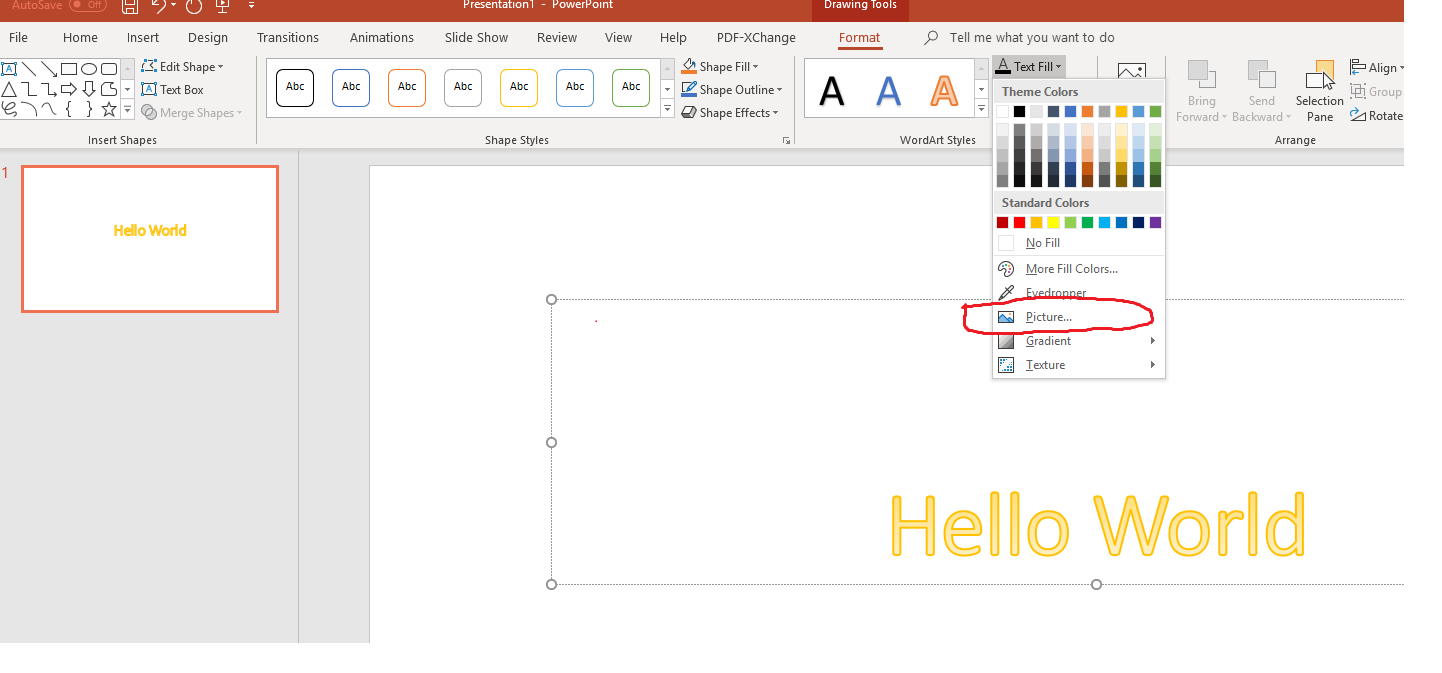Click the Text Box button
The height and width of the screenshot is (673, 1442).
point(173,89)
